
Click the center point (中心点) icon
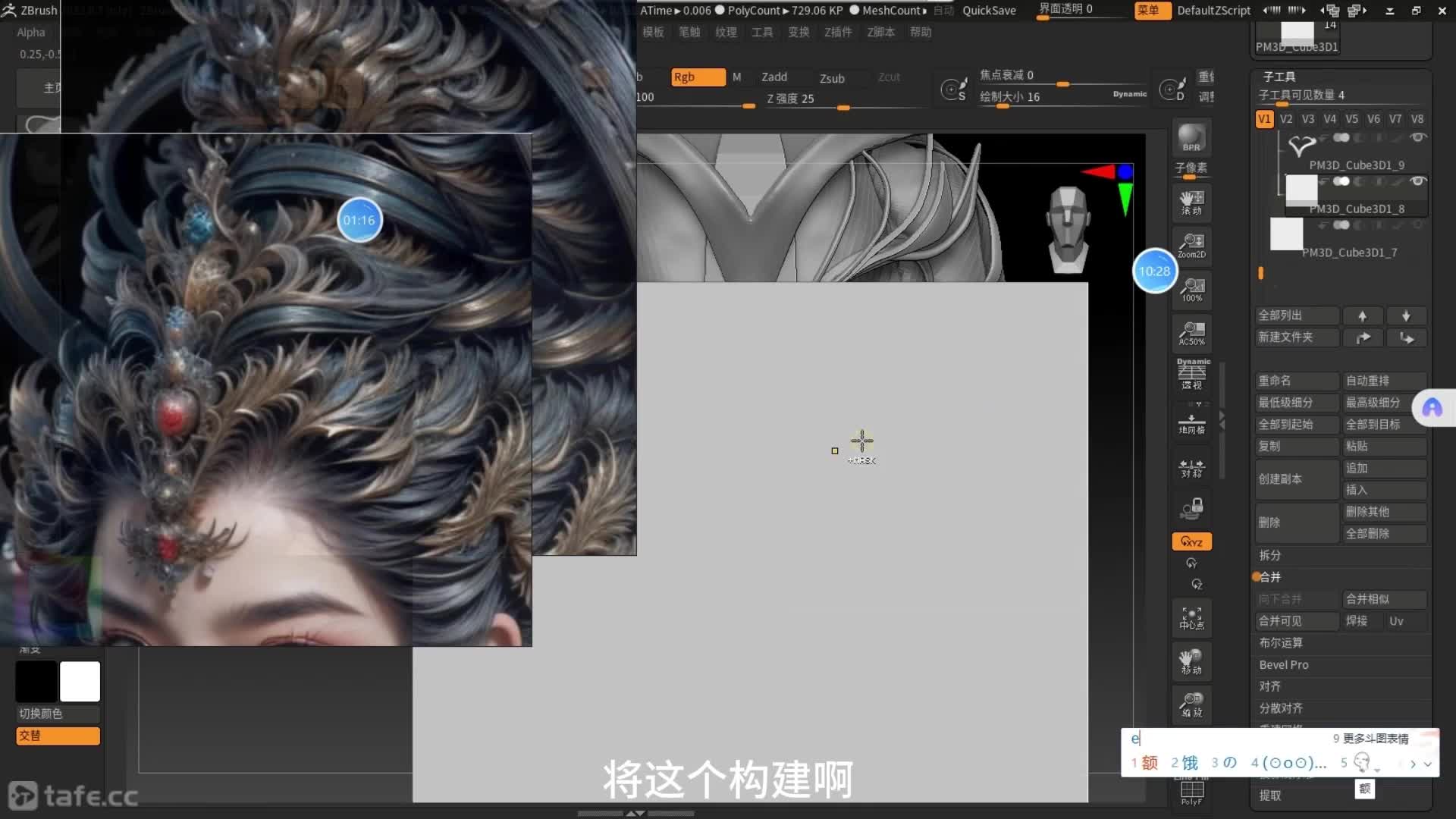[1191, 618]
